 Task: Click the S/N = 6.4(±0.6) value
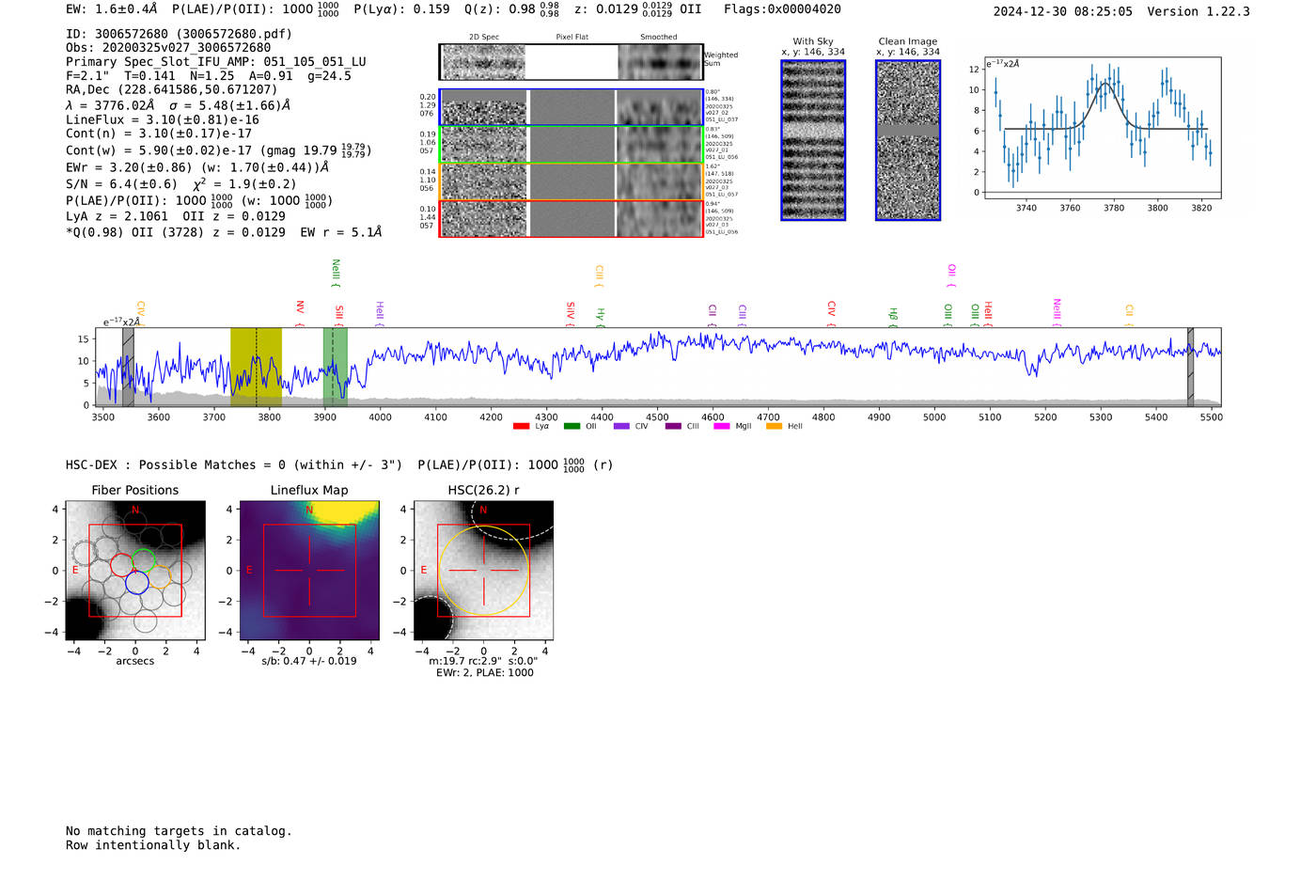pos(121,184)
